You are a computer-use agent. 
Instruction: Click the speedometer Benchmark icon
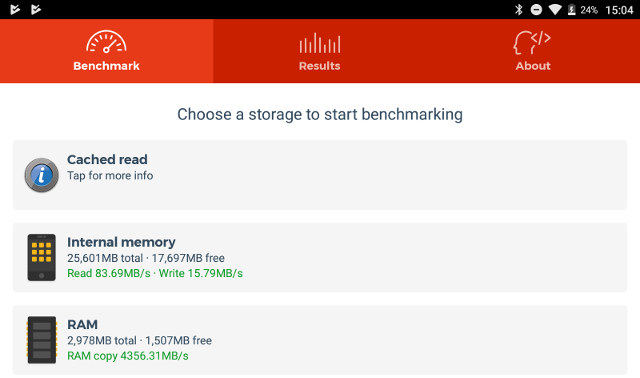pos(106,42)
